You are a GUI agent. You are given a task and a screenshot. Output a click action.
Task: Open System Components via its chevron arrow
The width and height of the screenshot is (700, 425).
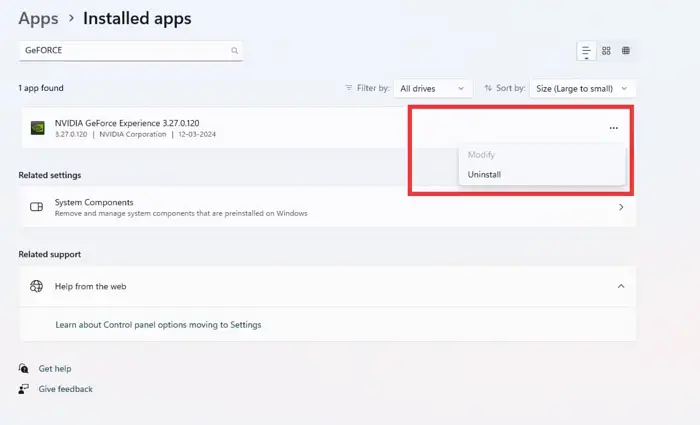(x=621, y=207)
